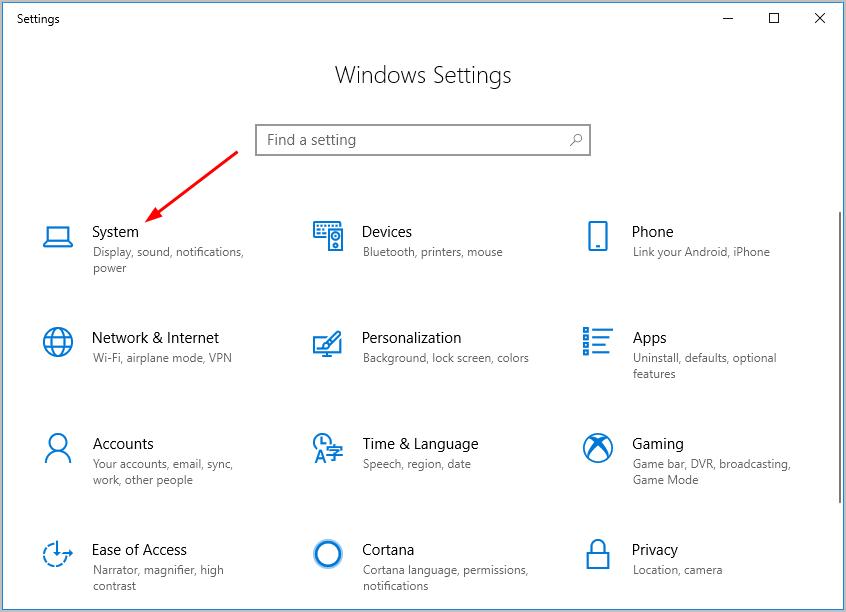Click the Phone icon
Viewport: 846px width, 612px height.
(x=597, y=236)
